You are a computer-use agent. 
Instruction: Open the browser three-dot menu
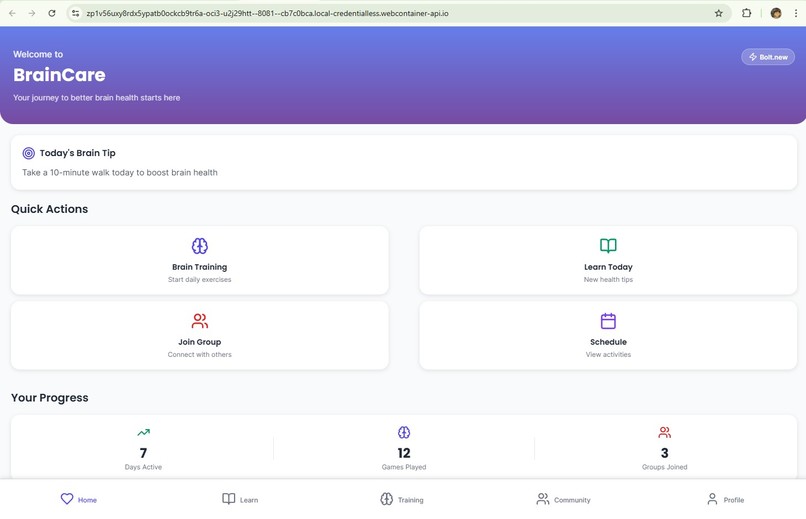point(796,13)
